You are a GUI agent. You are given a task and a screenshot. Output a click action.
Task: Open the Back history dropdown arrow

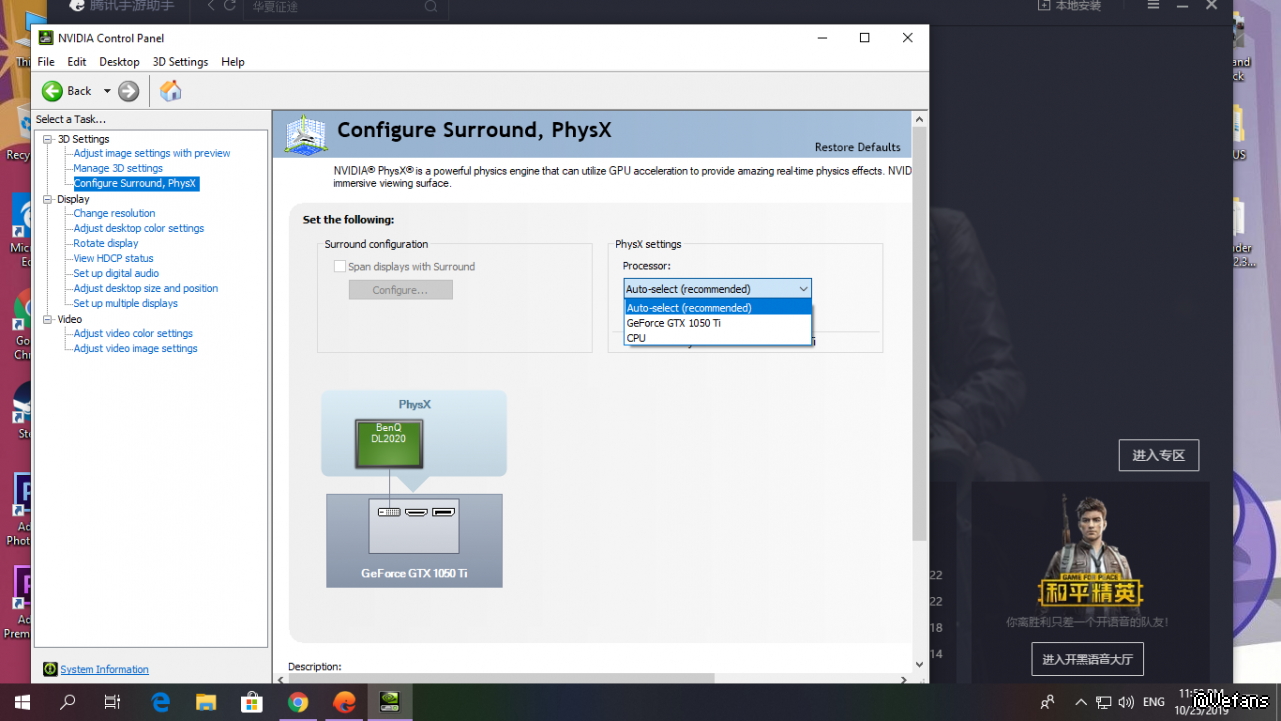(x=107, y=91)
